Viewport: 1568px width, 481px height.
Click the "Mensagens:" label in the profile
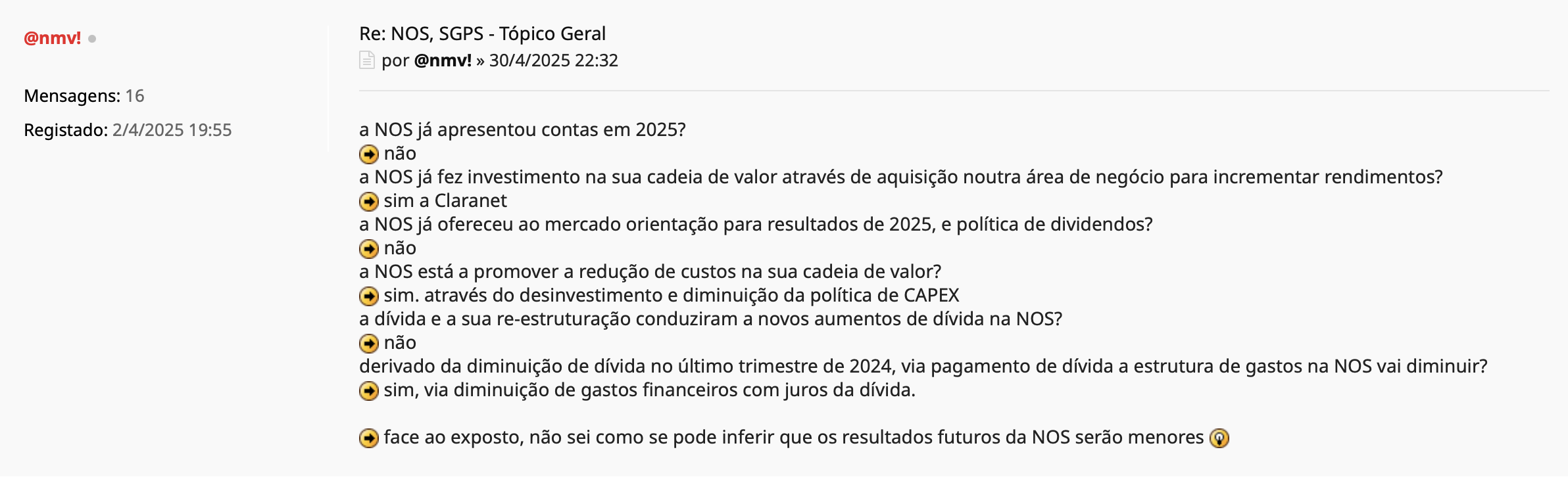[x=72, y=96]
